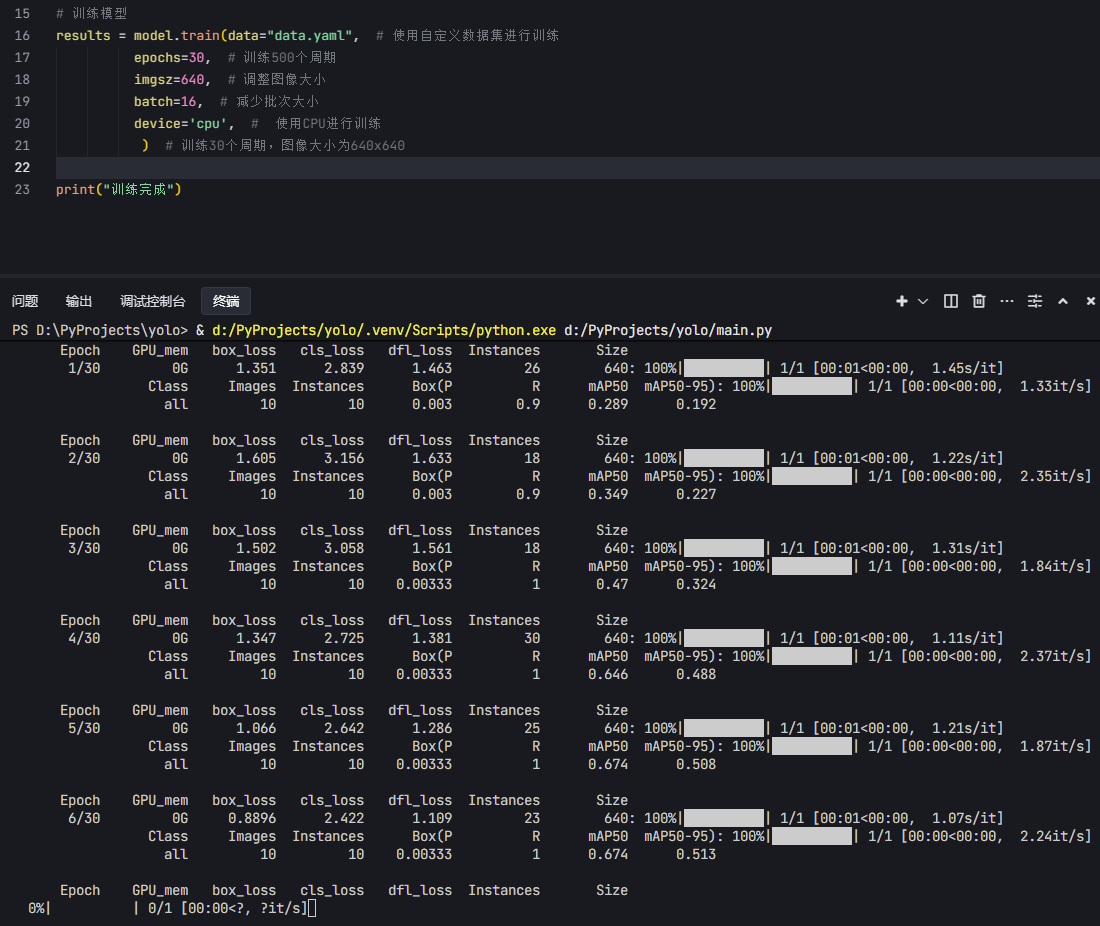Image resolution: width=1100 pixels, height=926 pixels.
Task: Open more actions via the ellipsis icon
Action: point(1006,301)
